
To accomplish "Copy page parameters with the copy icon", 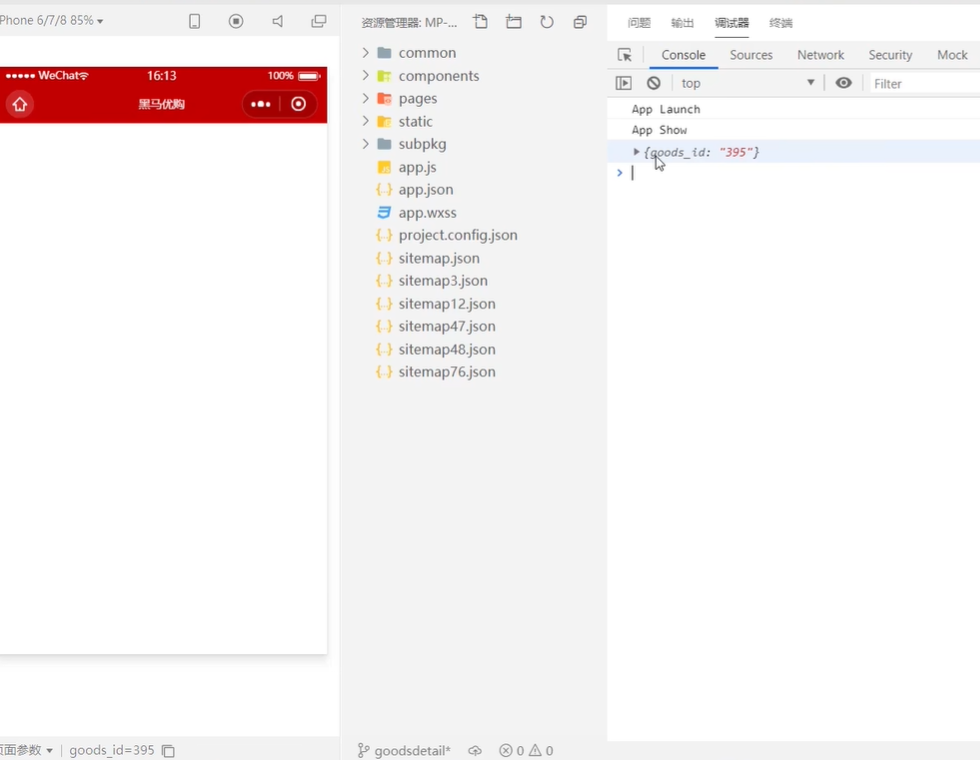I will [x=168, y=750].
